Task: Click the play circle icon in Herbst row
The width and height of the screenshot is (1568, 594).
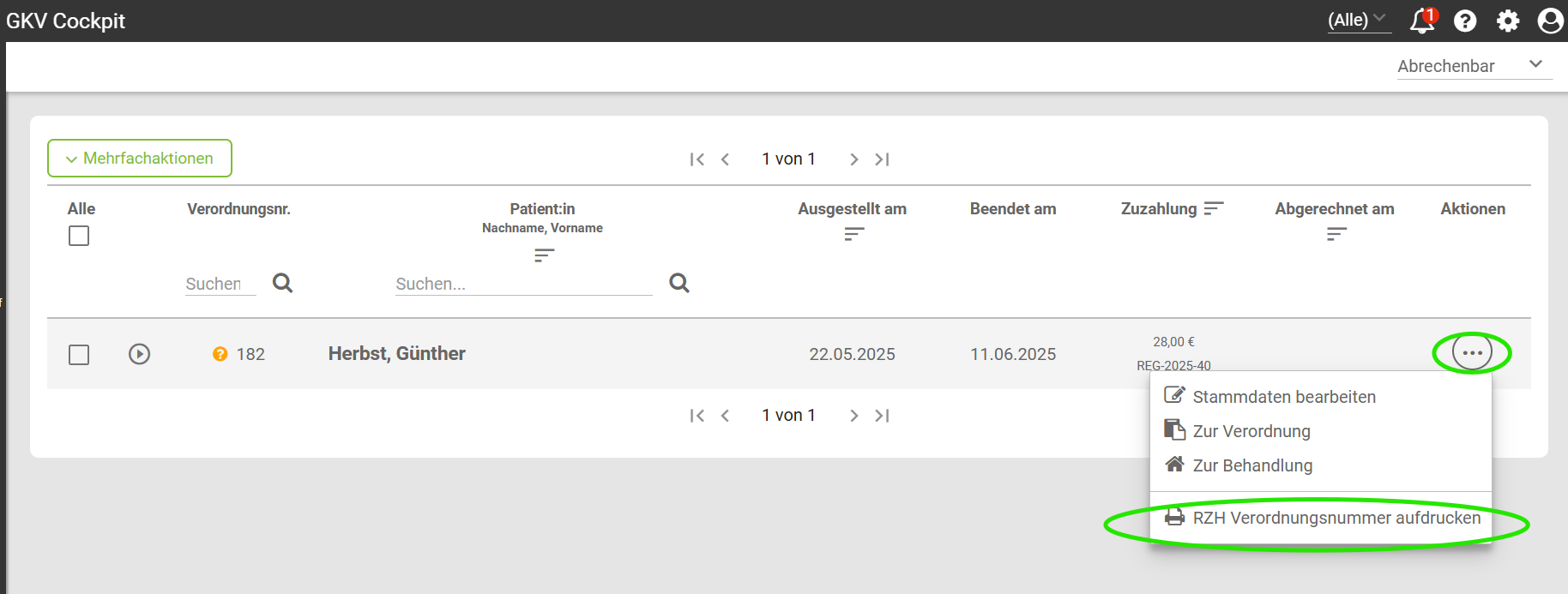Action: (x=140, y=354)
